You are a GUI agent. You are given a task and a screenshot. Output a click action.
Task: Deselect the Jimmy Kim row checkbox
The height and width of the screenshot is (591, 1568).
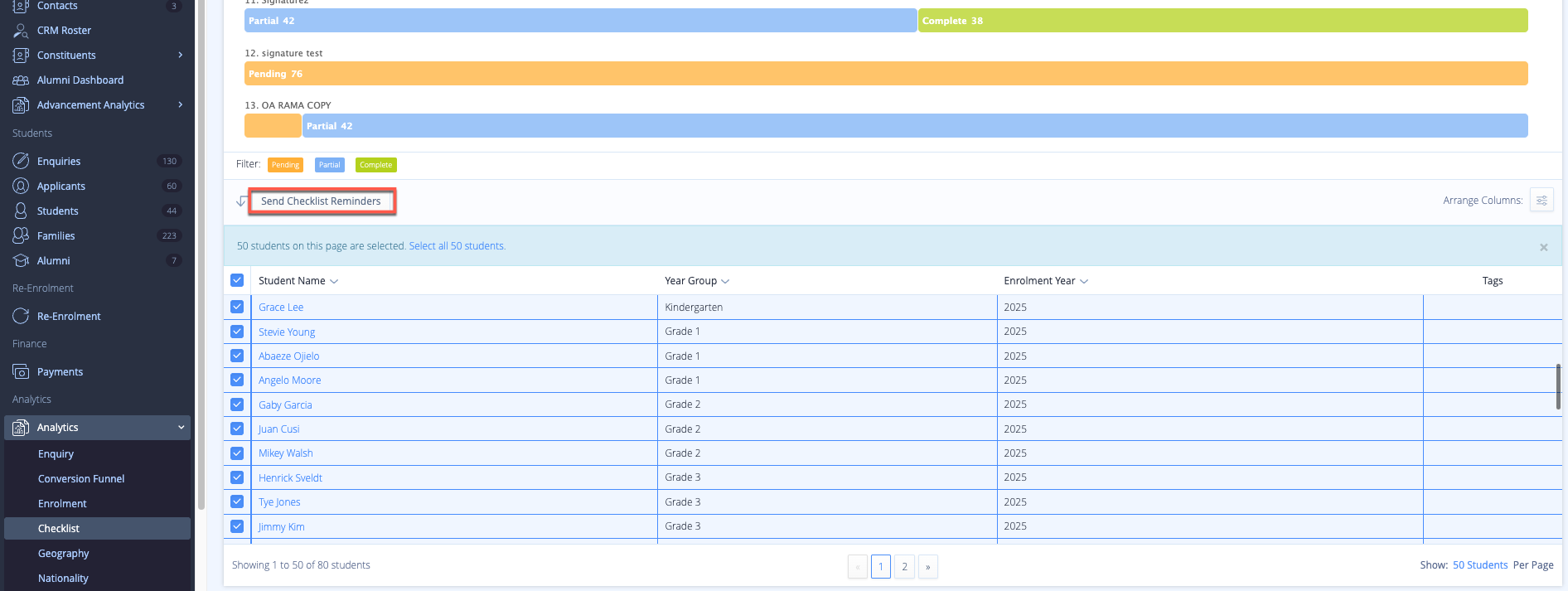237,526
